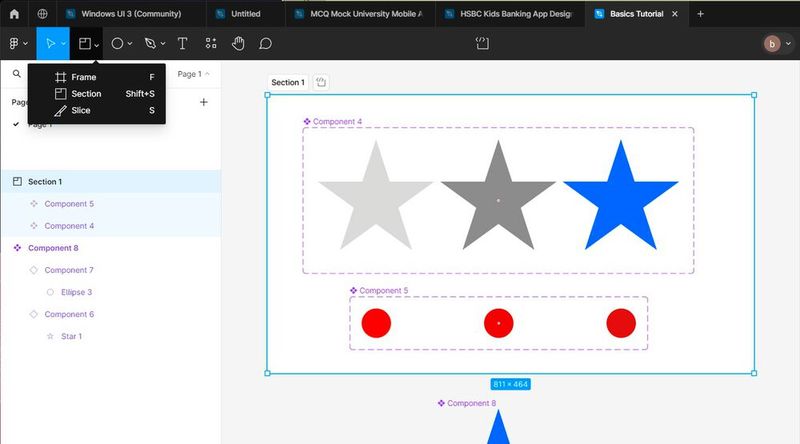Screen dimensions: 800x444
Task: Collapse the region tools dropdown arrow
Action: coord(96,45)
